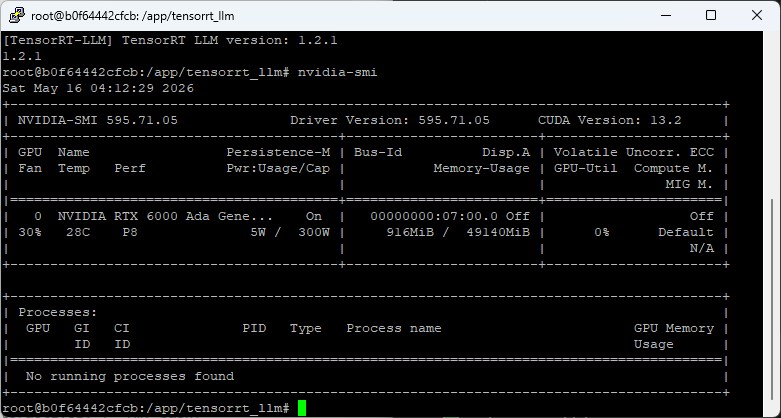Click the PuTTY icon in the title bar

(17, 15)
